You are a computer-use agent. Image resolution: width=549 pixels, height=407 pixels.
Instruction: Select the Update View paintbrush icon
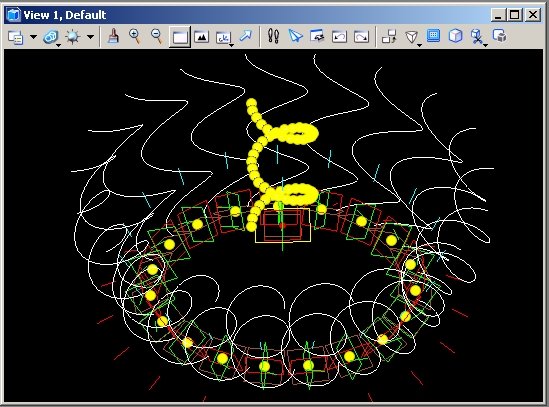click(x=113, y=36)
